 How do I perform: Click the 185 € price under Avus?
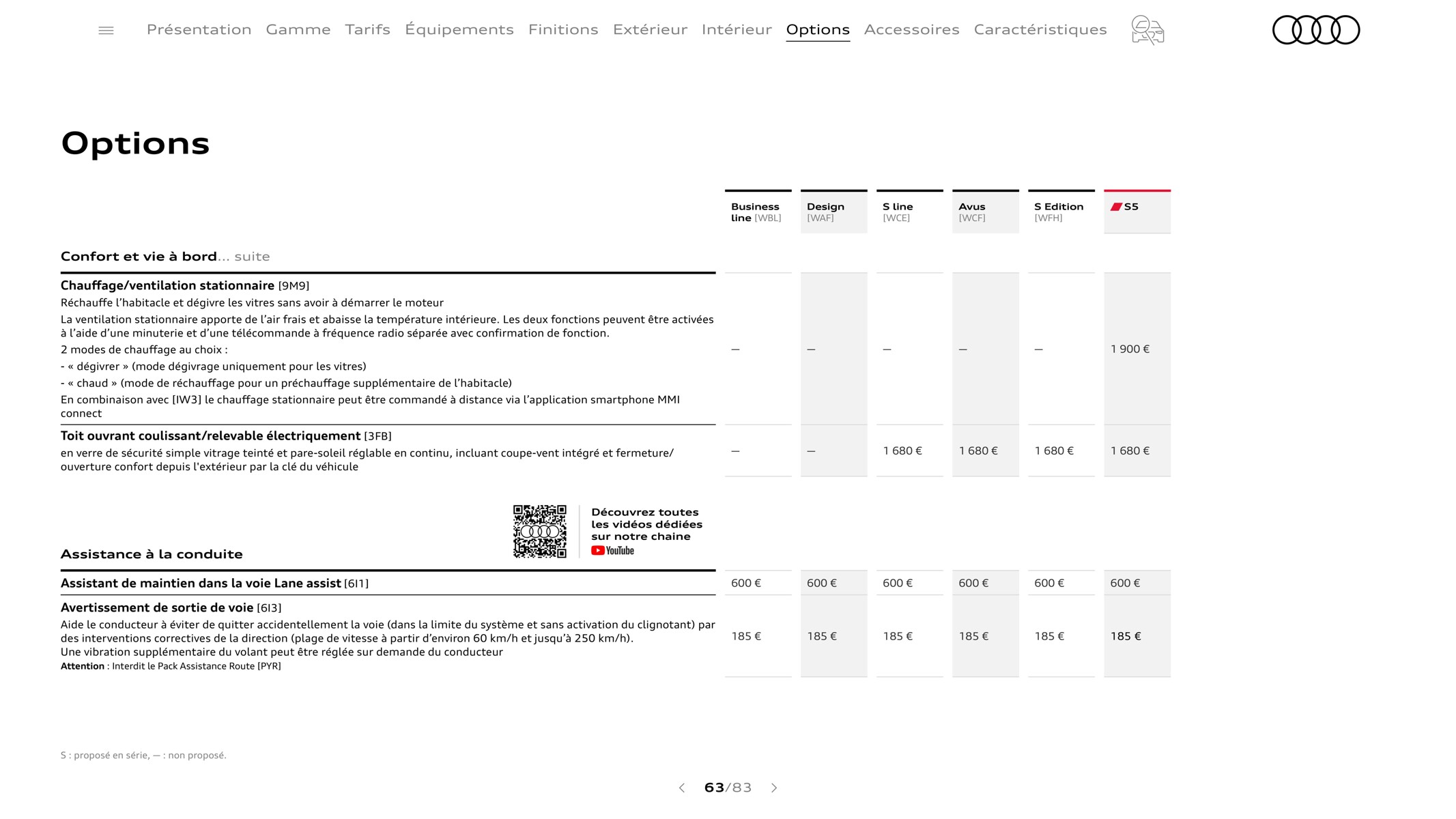(x=973, y=636)
